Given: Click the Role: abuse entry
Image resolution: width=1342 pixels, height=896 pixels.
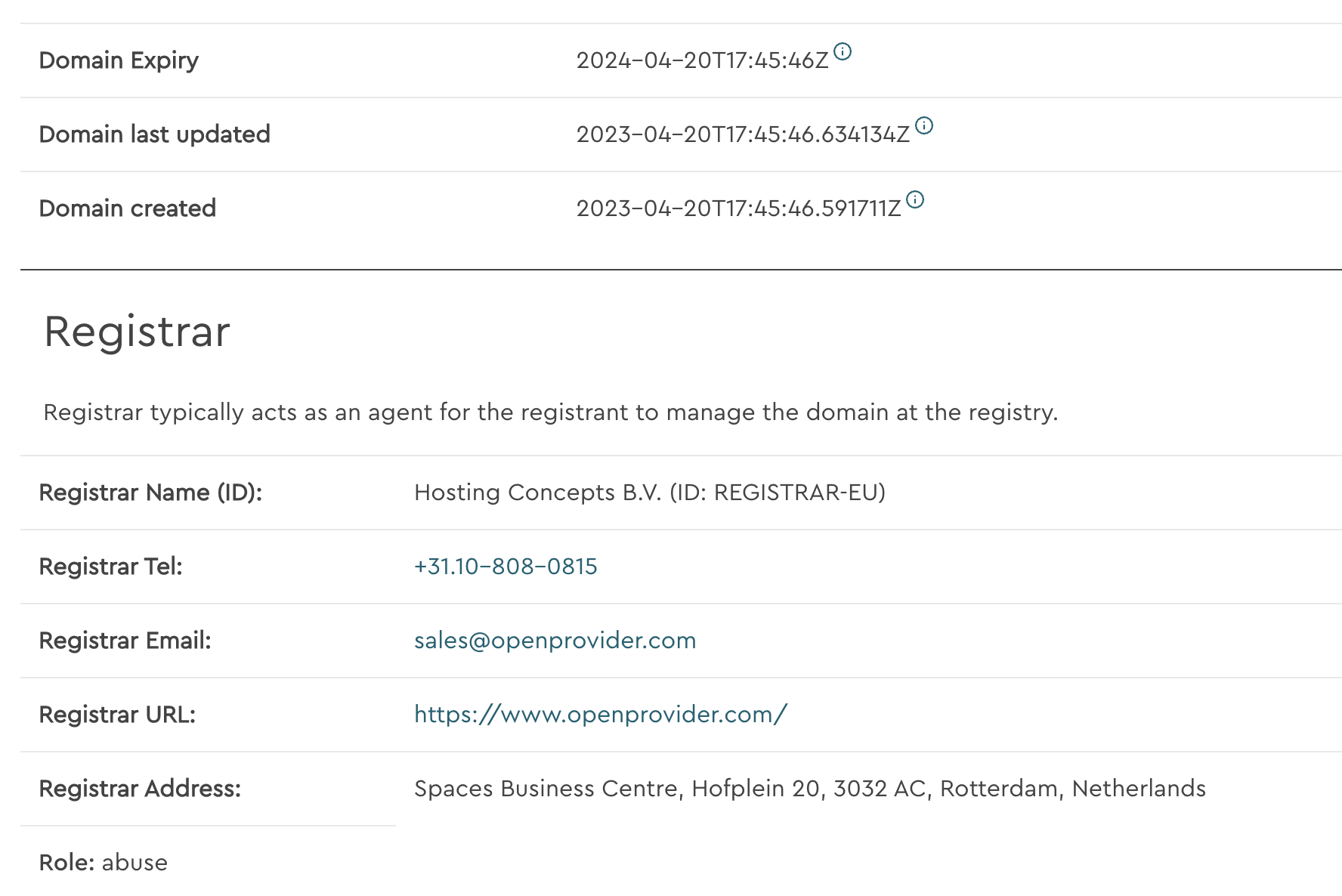Looking at the screenshot, I should click(x=104, y=863).
